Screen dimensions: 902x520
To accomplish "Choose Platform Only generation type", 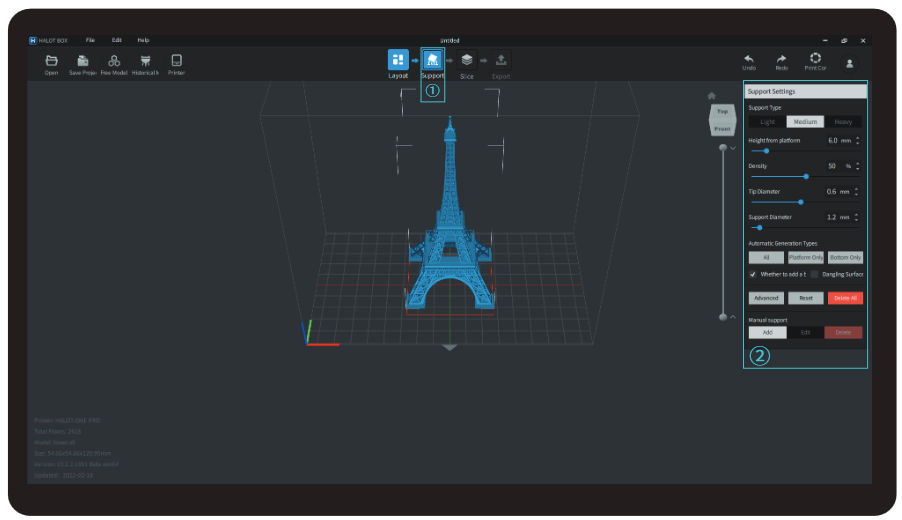I will 806,258.
